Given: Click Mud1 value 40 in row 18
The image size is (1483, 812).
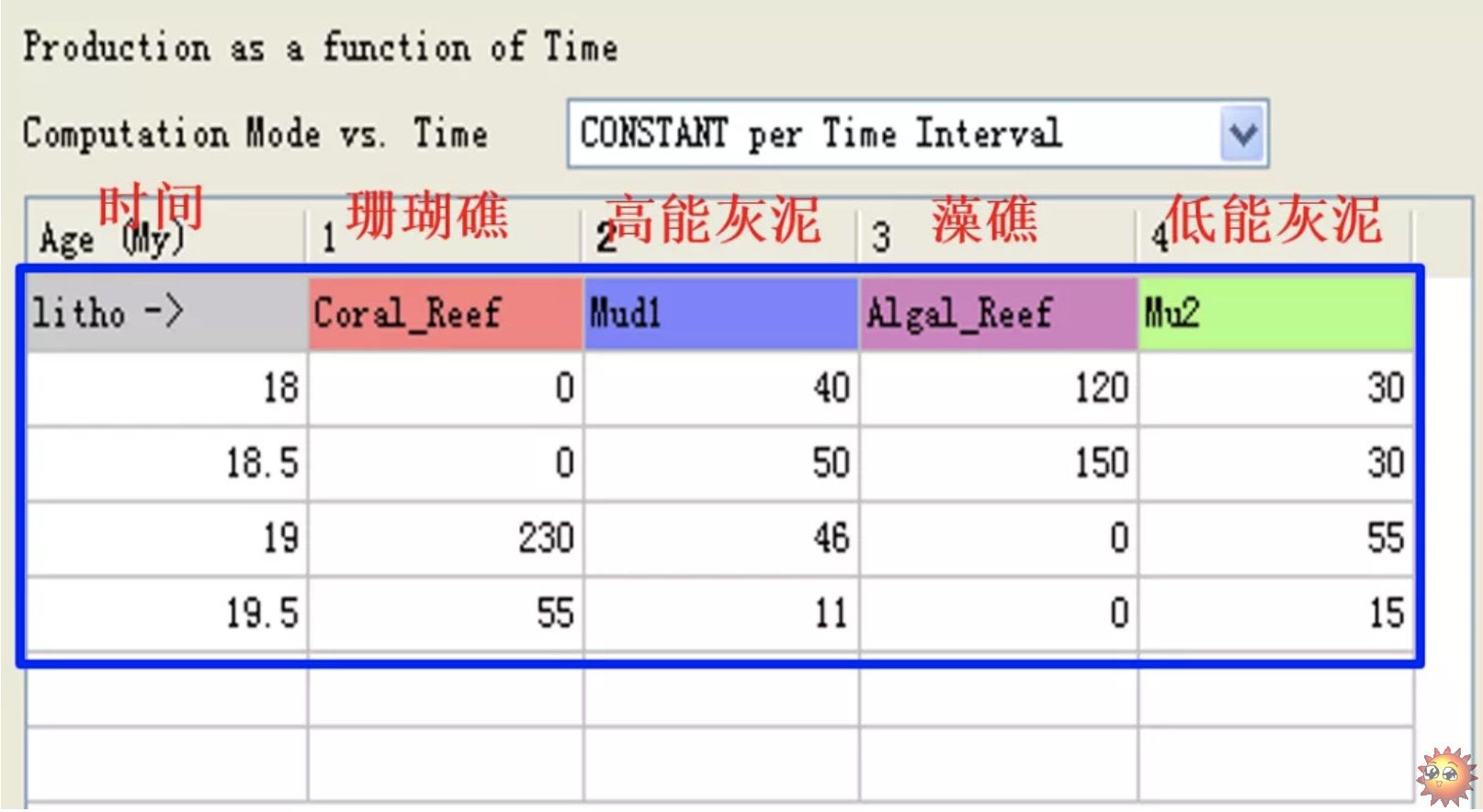Looking at the screenshot, I should click(721, 388).
